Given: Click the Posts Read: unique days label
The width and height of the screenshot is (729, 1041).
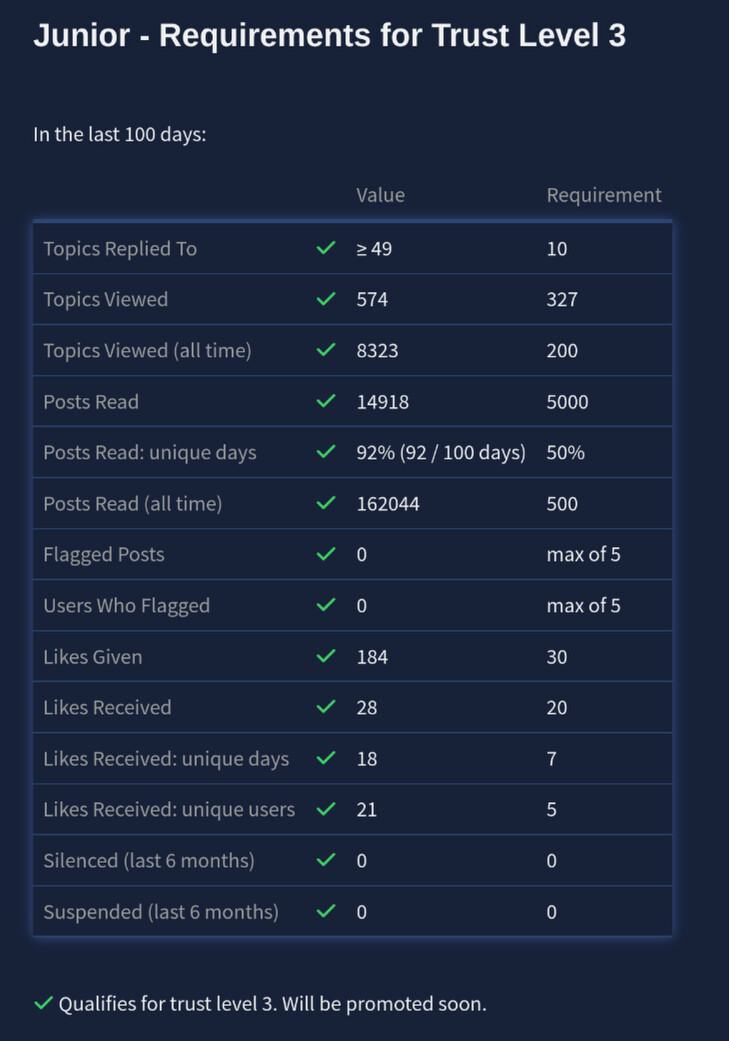Looking at the screenshot, I should point(150,452).
